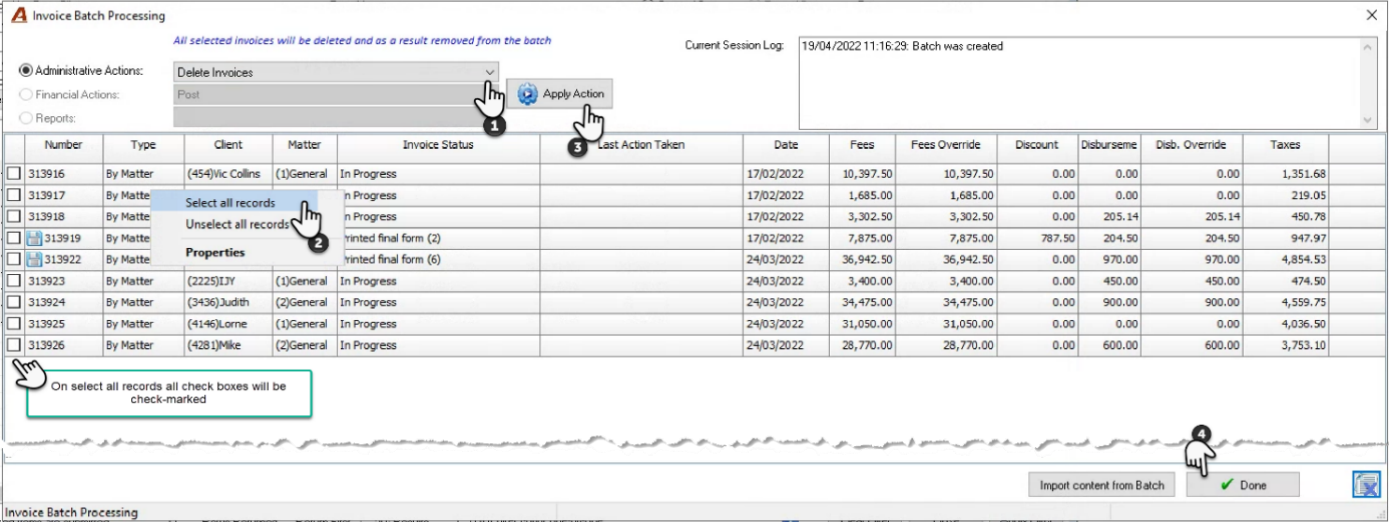Click Import content from Batch button
The image size is (1389, 522).
pyautogui.click(x=1102, y=485)
